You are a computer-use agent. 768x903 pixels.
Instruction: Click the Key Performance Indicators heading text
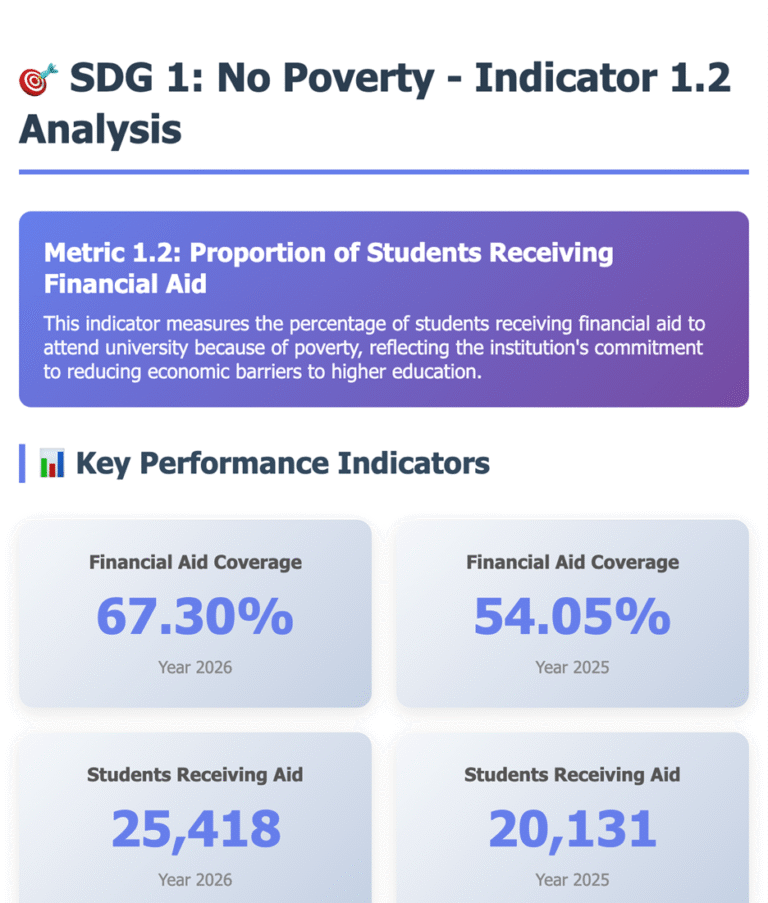tap(283, 463)
